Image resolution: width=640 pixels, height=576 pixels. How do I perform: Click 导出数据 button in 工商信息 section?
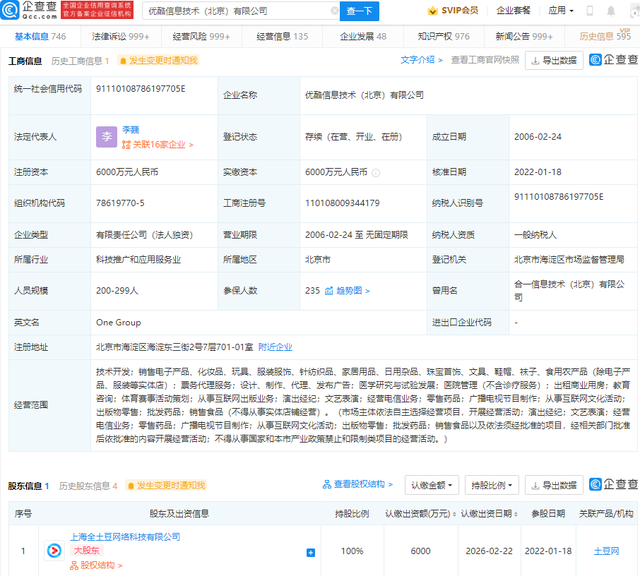pyautogui.click(x=553, y=61)
